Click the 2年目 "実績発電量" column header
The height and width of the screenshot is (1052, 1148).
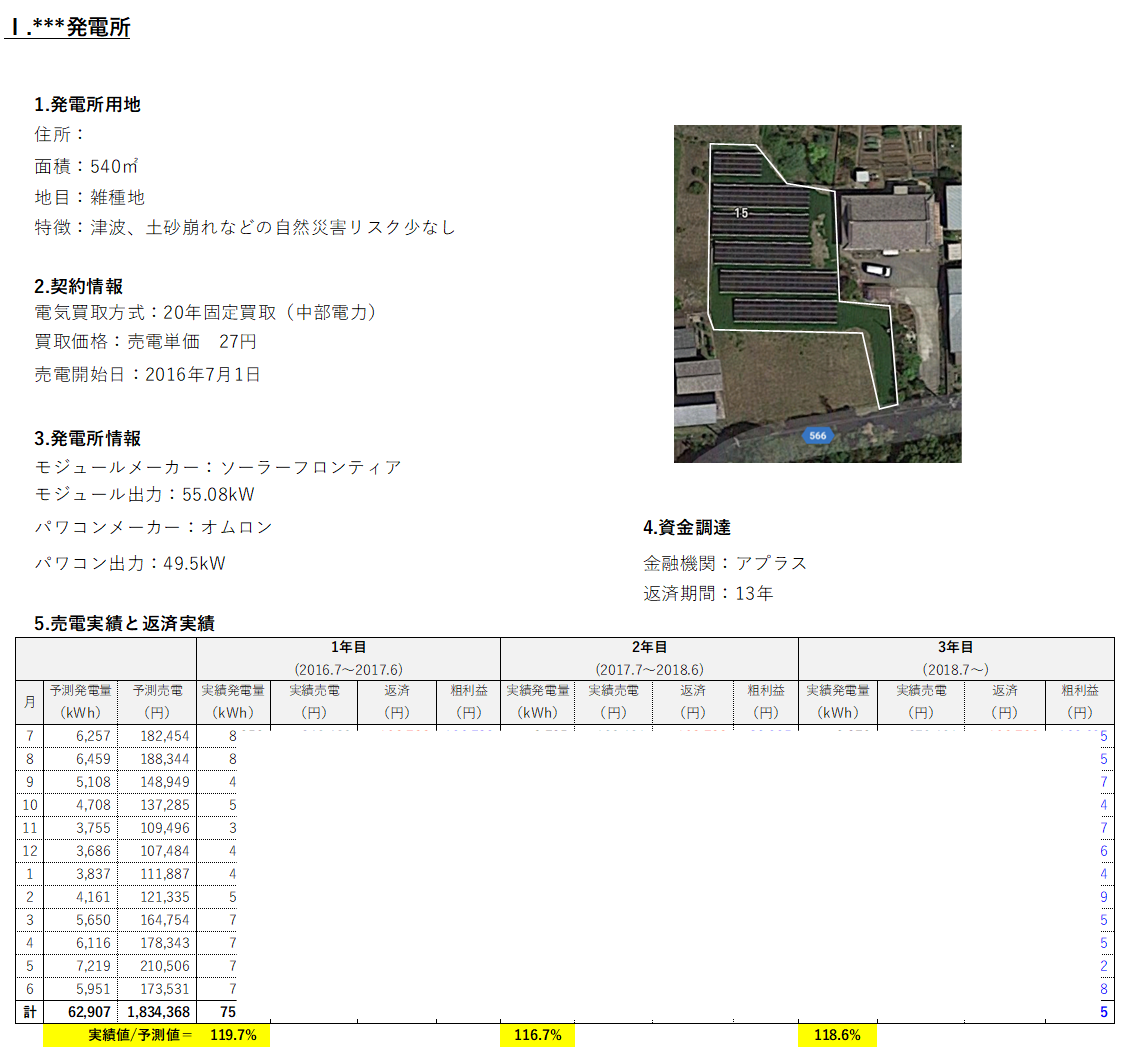(x=537, y=702)
